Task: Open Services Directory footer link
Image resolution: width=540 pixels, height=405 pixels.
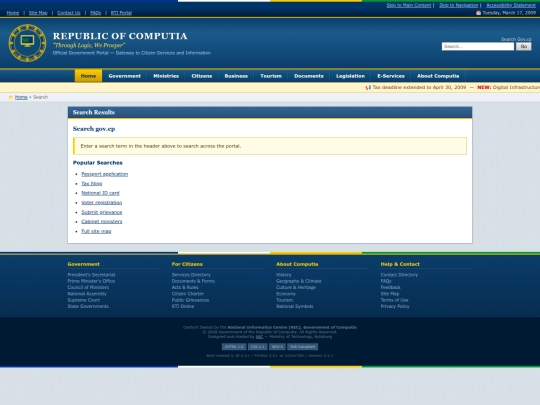Action: (x=191, y=275)
